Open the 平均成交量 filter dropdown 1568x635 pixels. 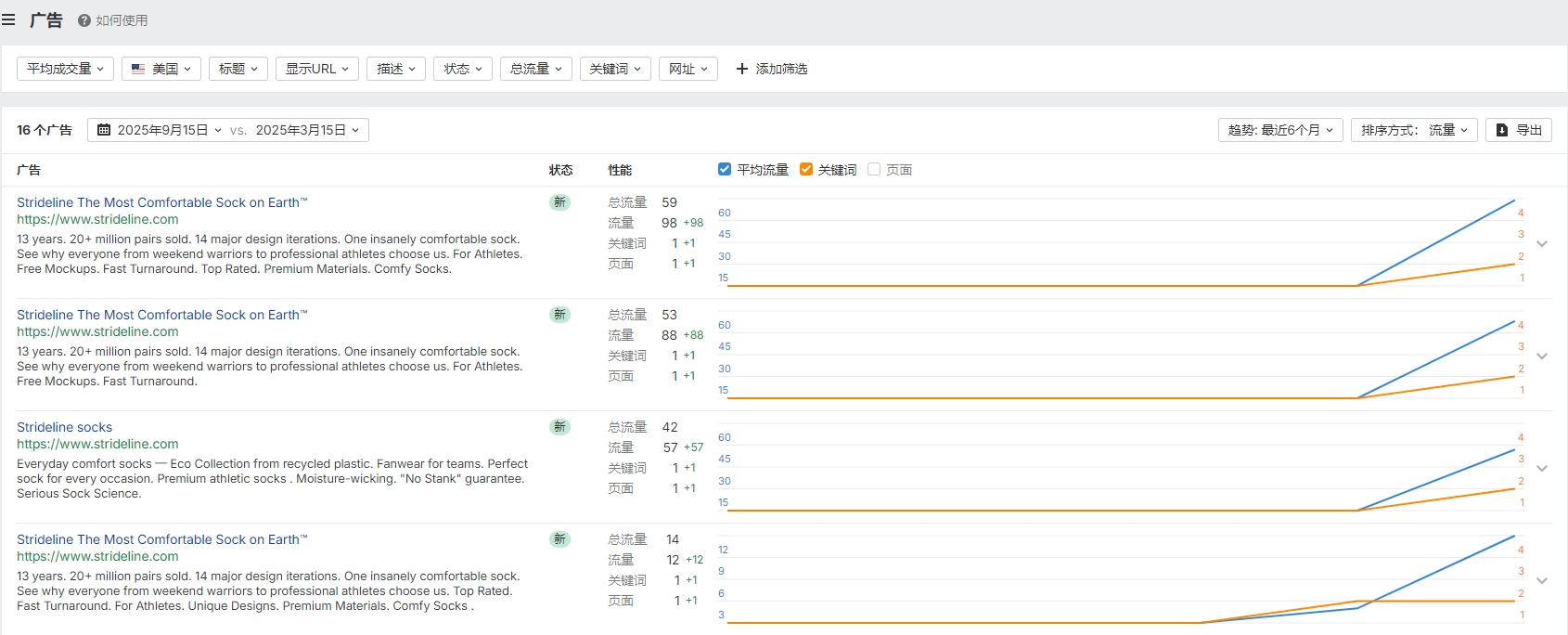(x=65, y=69)
